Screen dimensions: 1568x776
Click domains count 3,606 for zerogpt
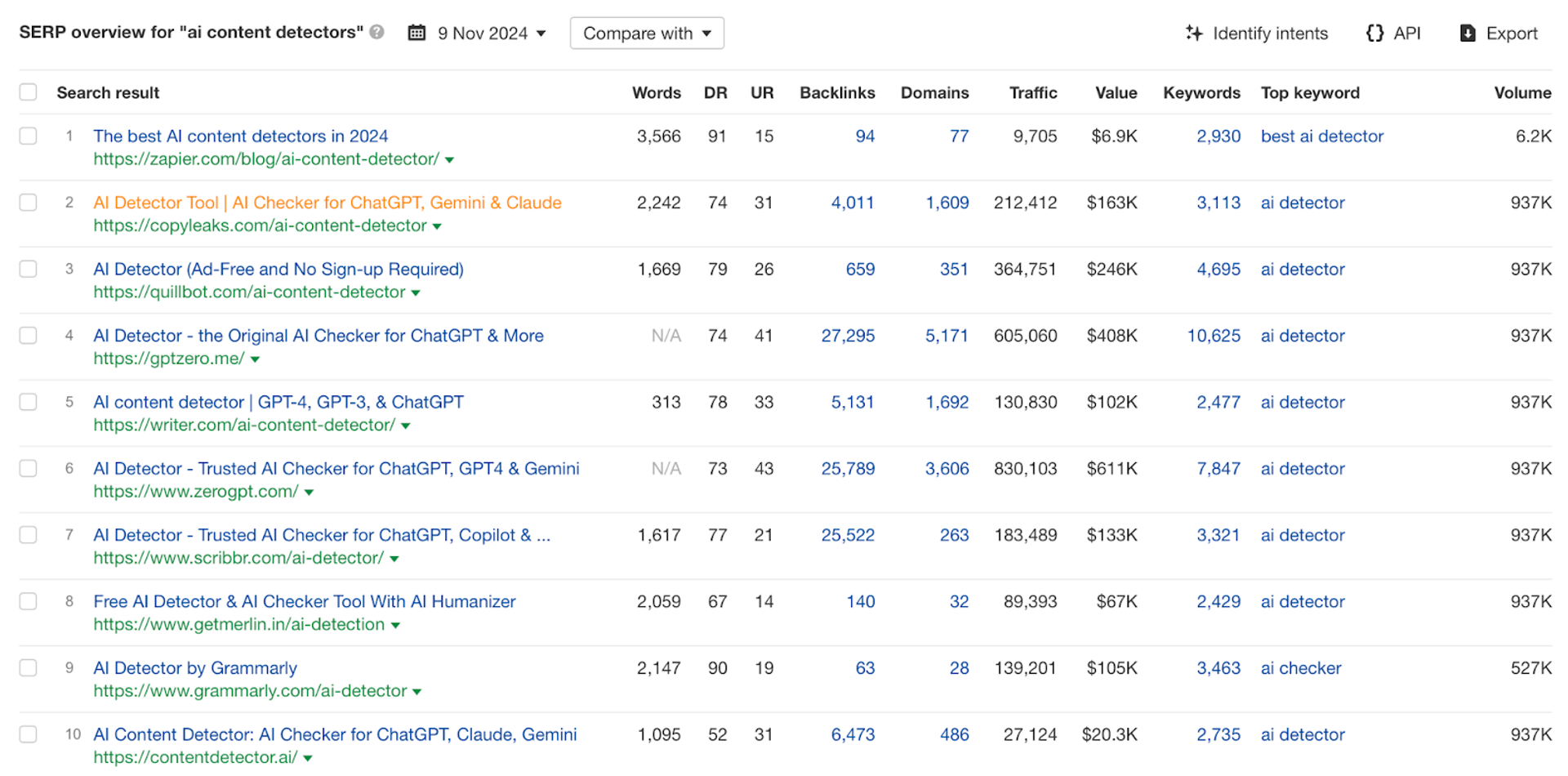[x=947, y=469]
